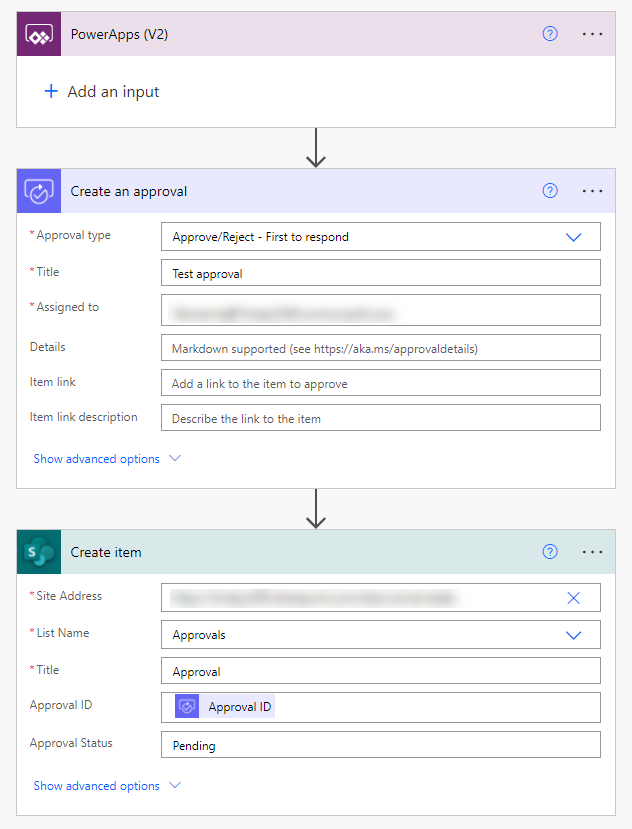This screenshot has width=632, height=829.
Task: Open help for Create item action
Action: pyautogui.click(x=549, y=552)
